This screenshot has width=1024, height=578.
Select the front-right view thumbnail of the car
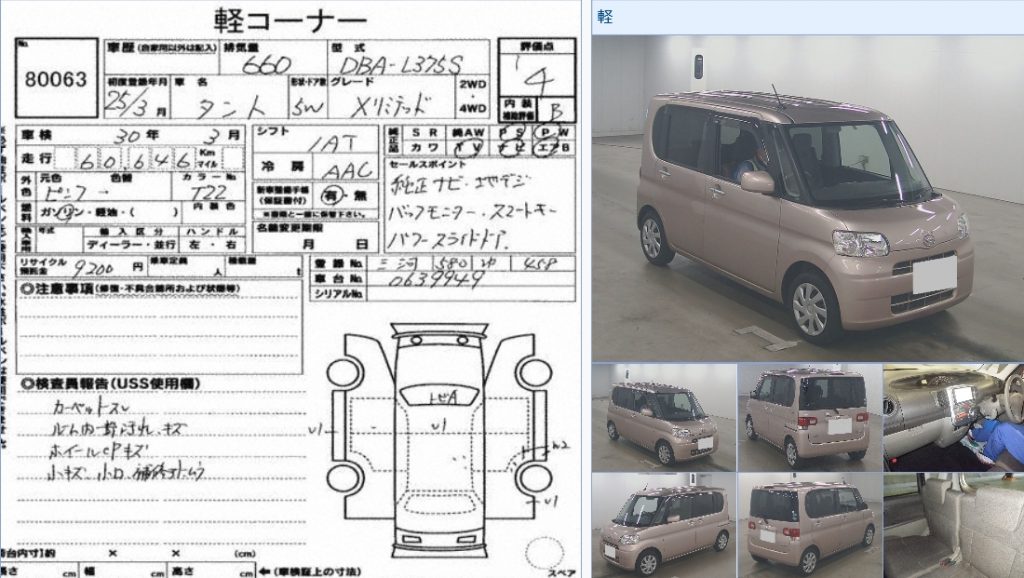pyautogui.click(x=664, y=417)
